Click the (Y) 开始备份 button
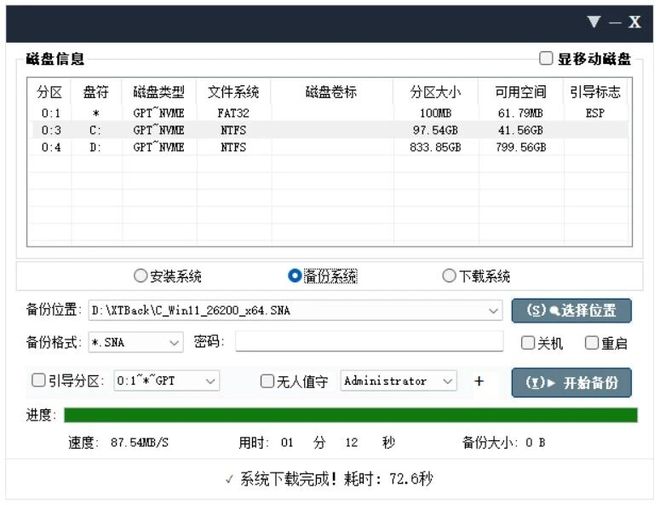Image resolution: width=660 pixels, height=505 pixels. (x=571, y=383)
